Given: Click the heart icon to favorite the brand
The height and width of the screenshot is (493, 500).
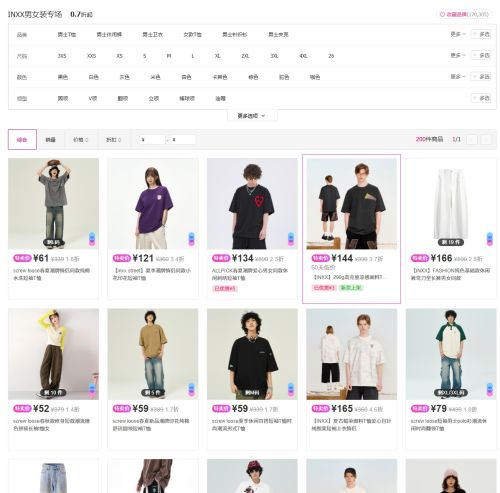Looking at the screenshot, I should click(442, 14).
